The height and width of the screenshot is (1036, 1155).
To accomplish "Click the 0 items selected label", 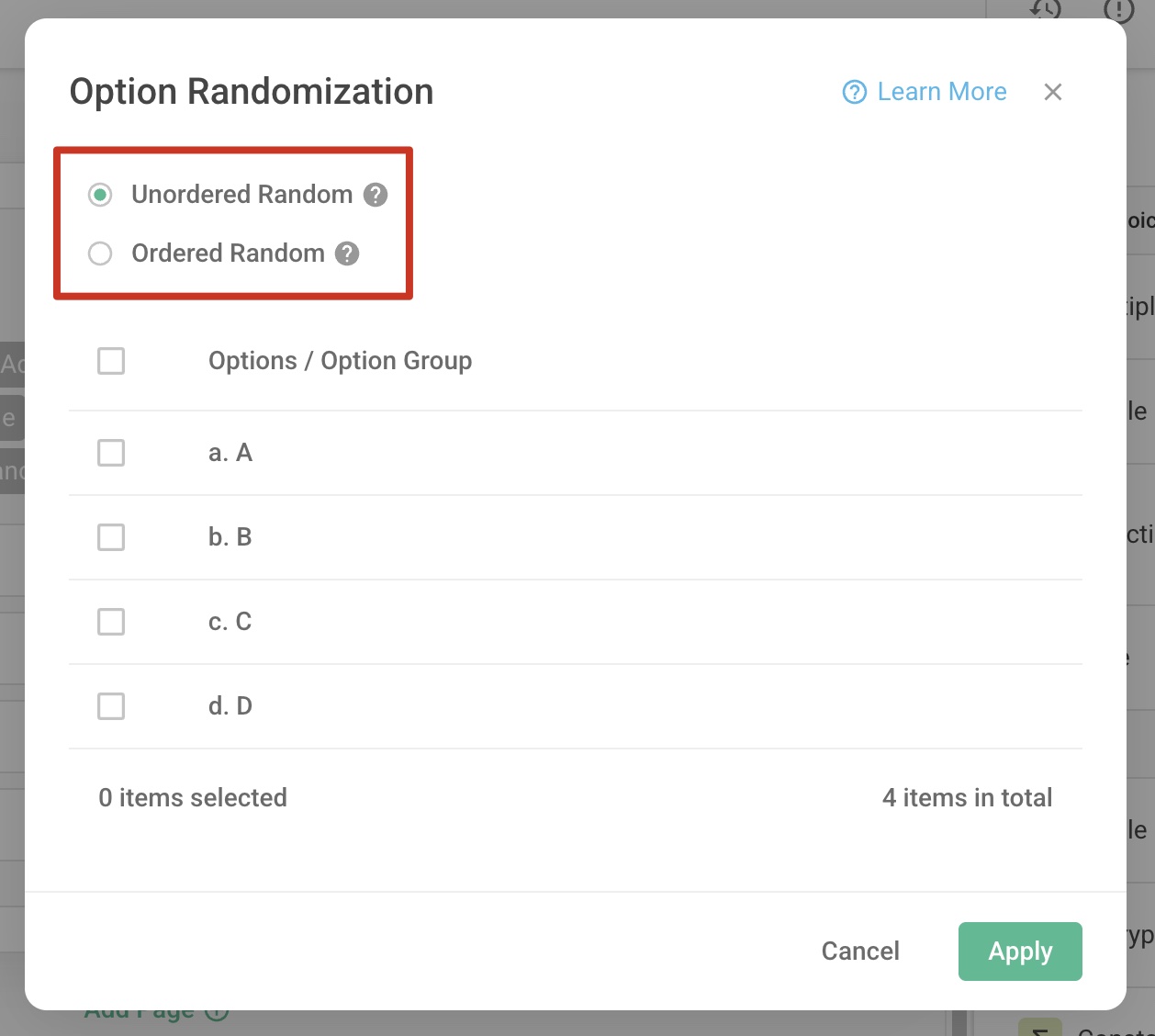I will 193,797.
